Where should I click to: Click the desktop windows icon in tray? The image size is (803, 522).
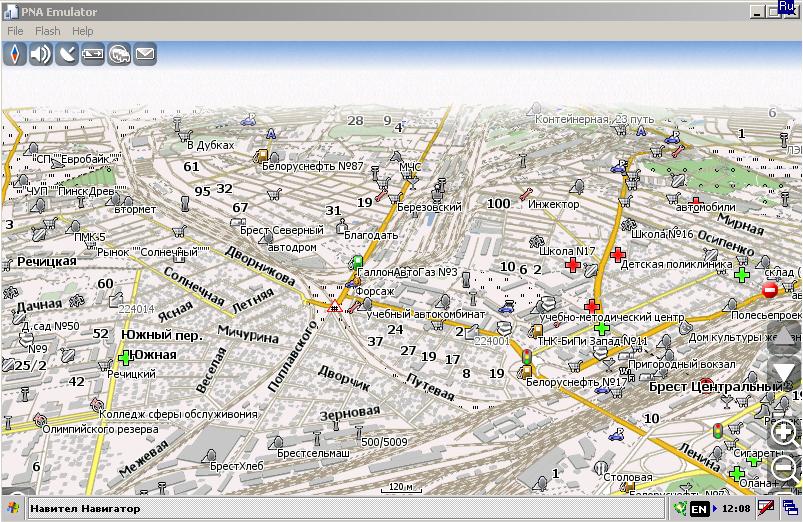tap(790, 509)
